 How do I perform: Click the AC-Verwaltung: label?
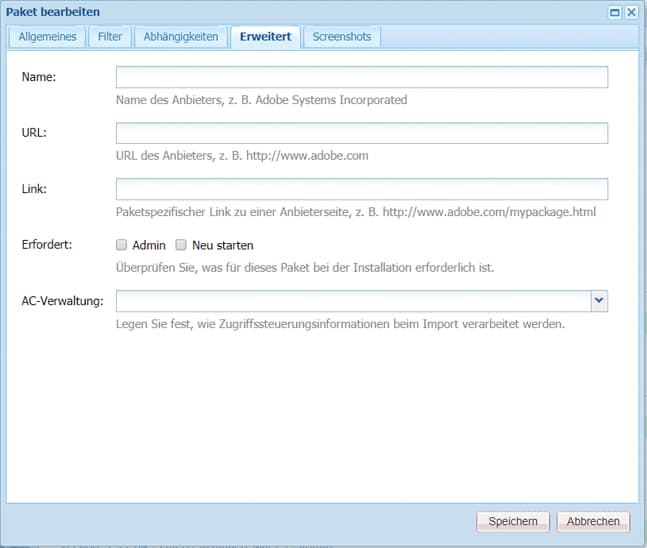62,301
